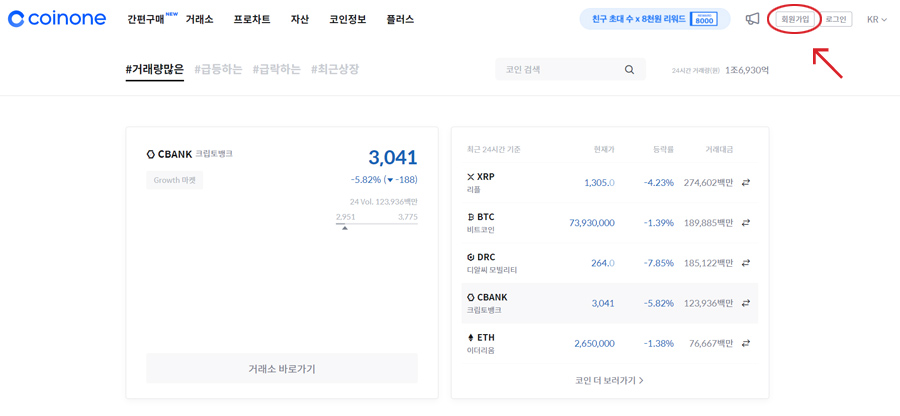Click the CBANK icon in the coin list
The height and width of the screenshot is (416, 900).
click(471, 297)
